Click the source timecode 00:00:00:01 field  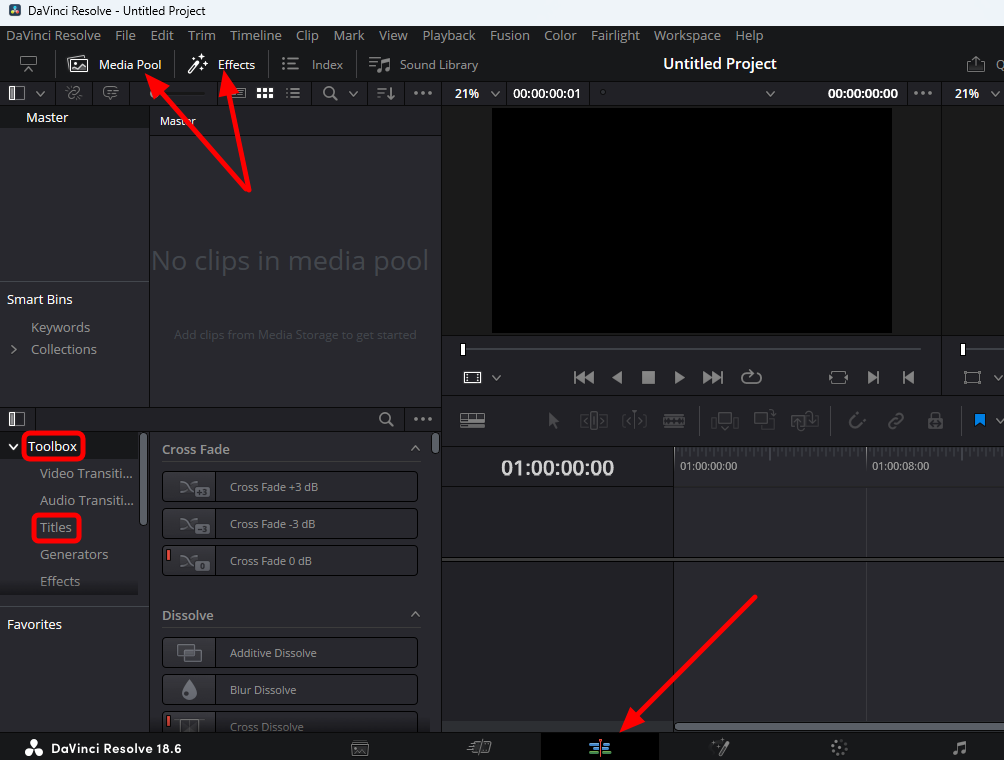(x=546, y=93)
